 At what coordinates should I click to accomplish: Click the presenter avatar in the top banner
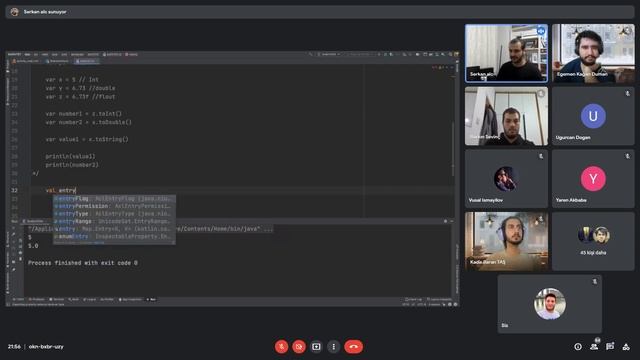[14, 12]
